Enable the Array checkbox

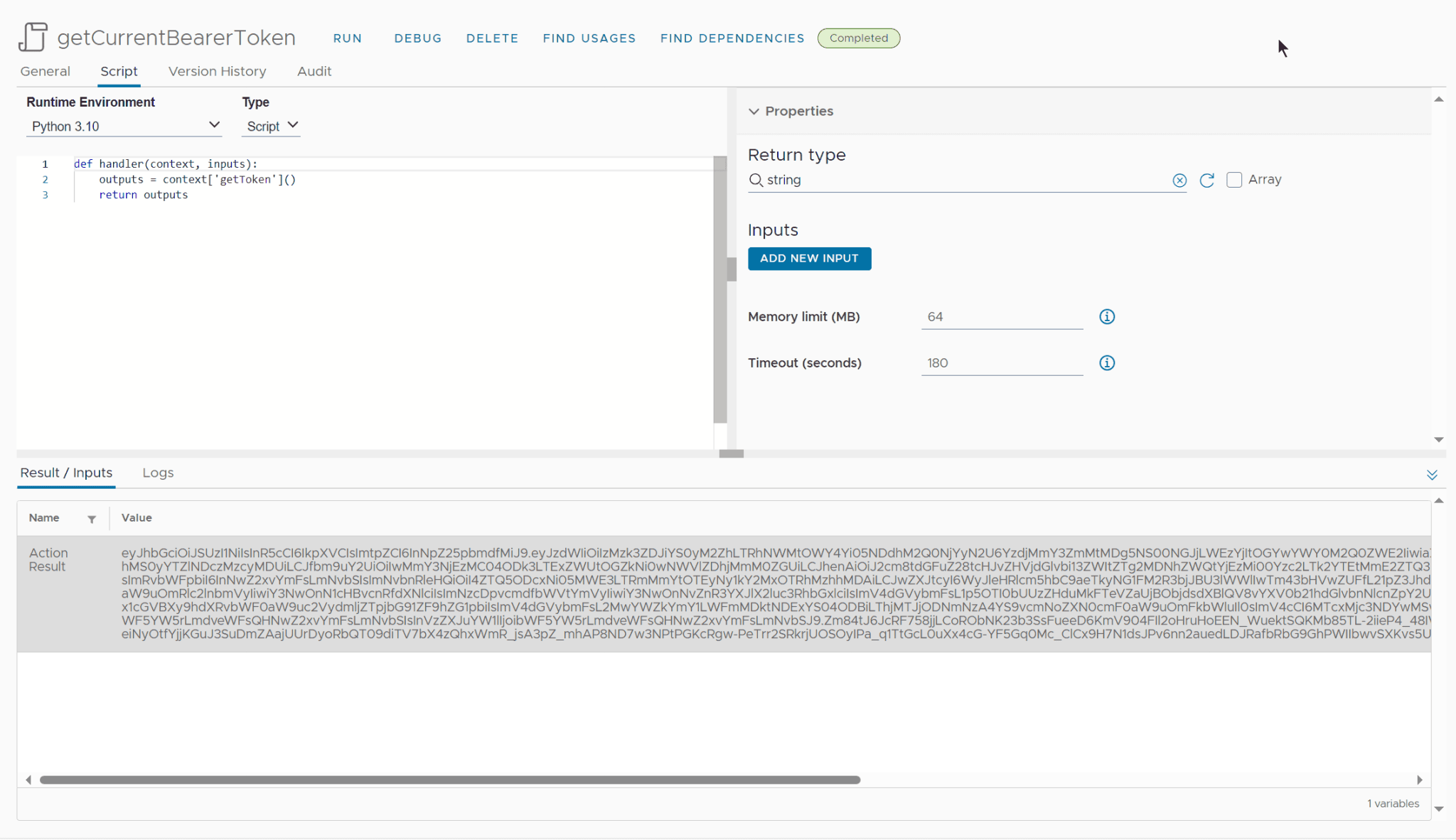[x=1234, y=180]
